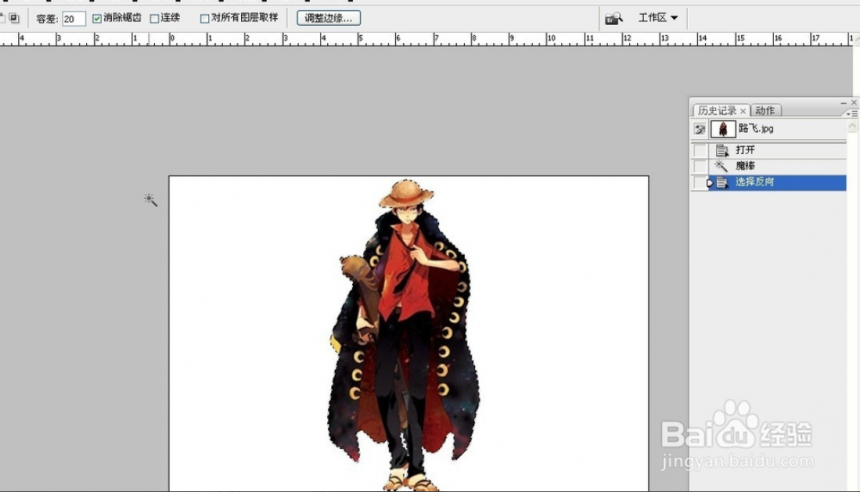Switch to the 历史记录 history tab

click(x=717, y=111)
